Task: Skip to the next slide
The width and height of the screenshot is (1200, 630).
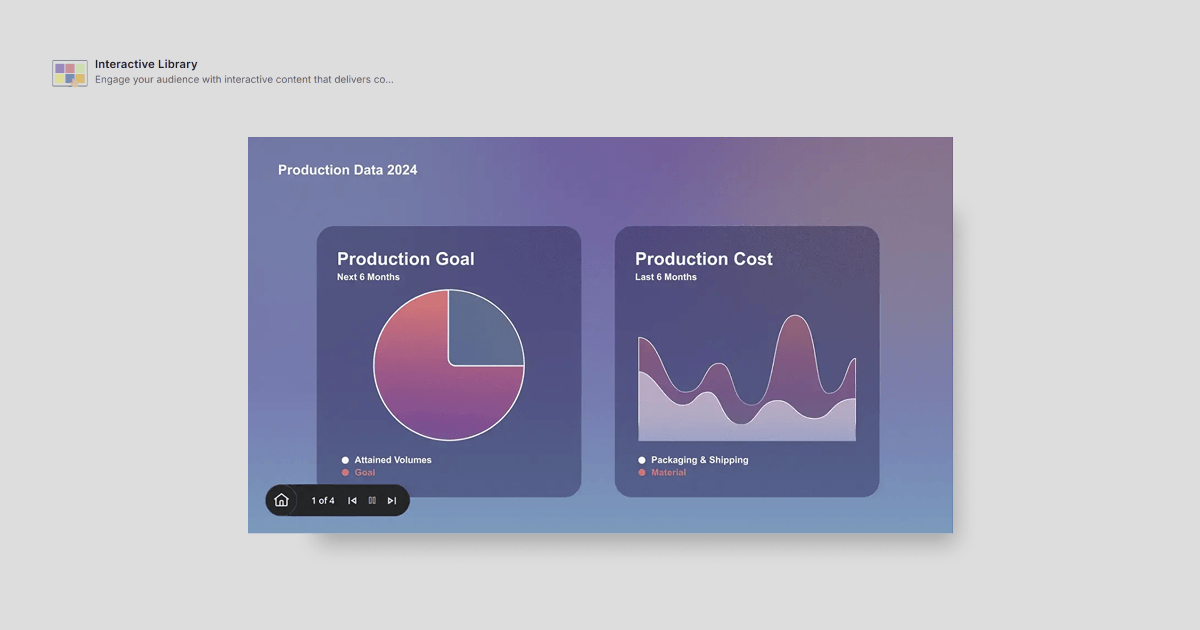Action: pos(392,500)
